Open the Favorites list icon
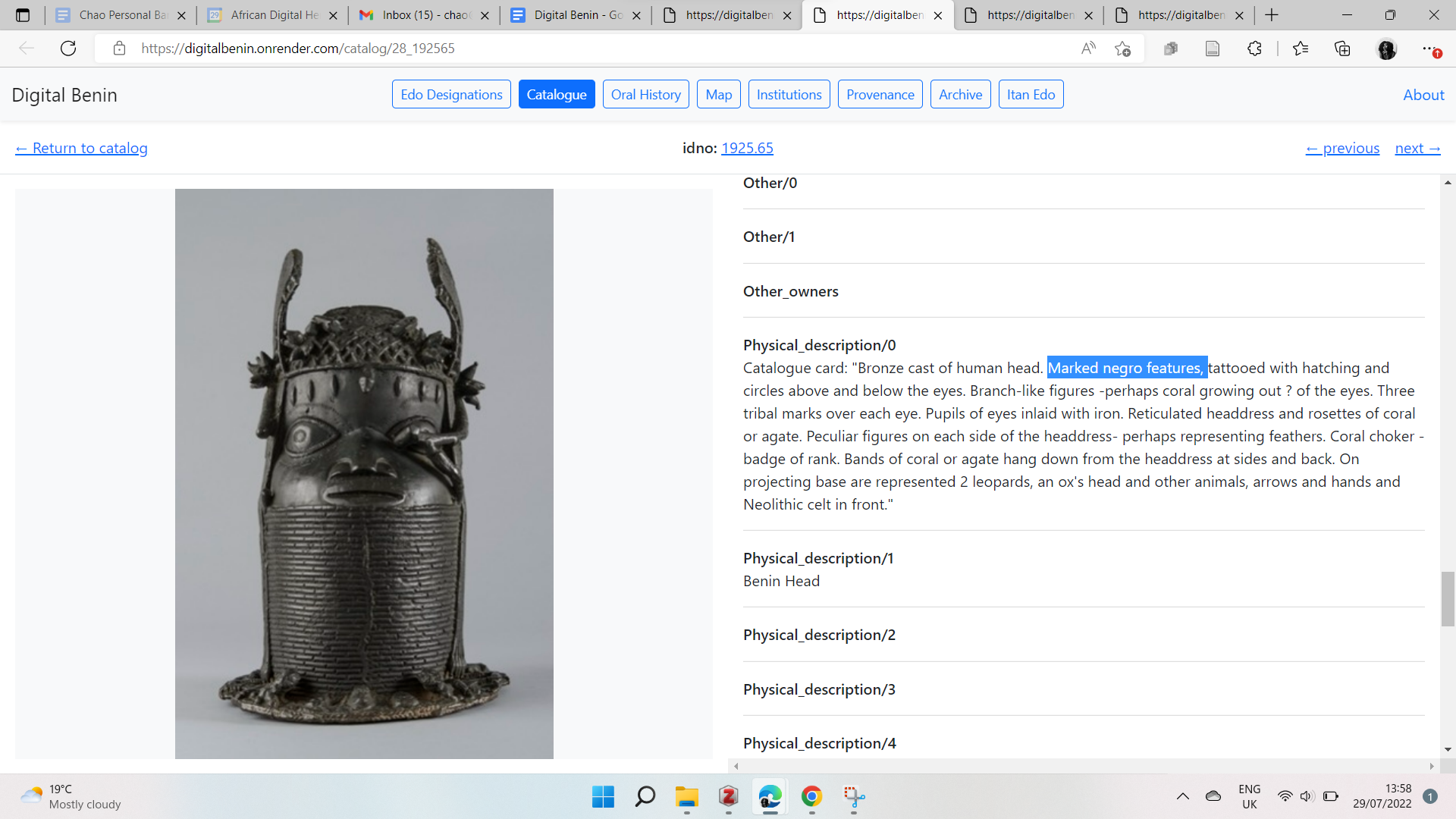The height and width of the screenshot is (819, 1456). tap(1301, 49)
